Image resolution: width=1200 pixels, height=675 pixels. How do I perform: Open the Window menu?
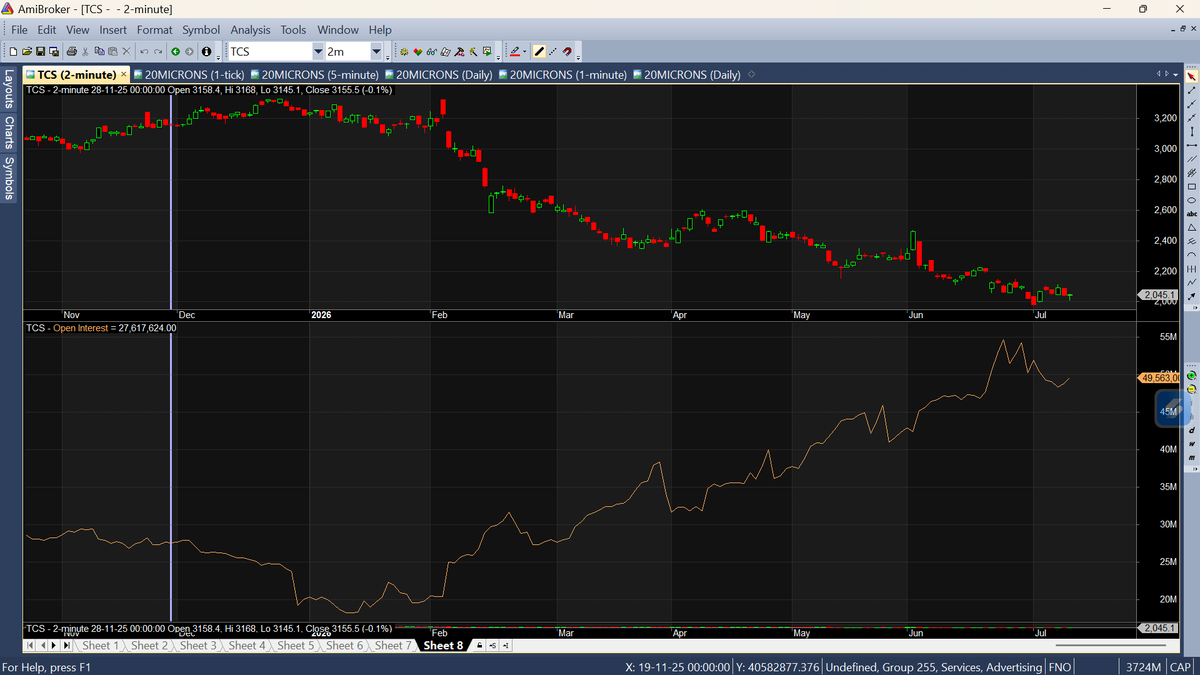[338, 30]
